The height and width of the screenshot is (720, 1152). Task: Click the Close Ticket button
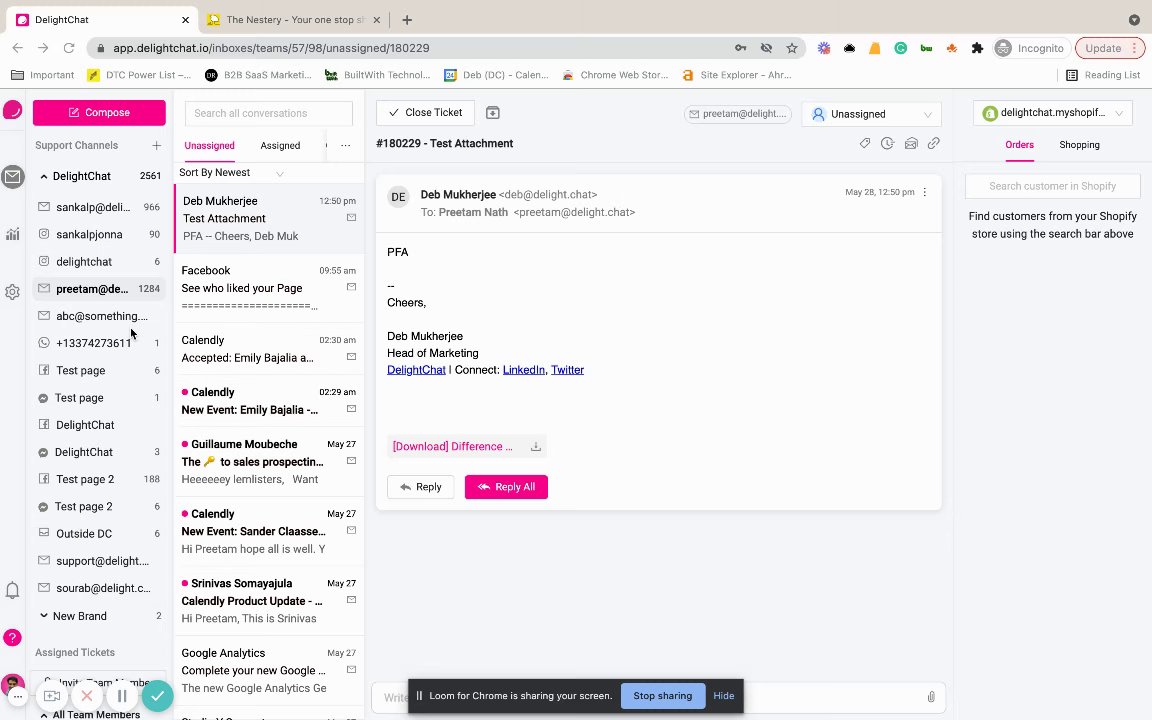click(425, 112)
